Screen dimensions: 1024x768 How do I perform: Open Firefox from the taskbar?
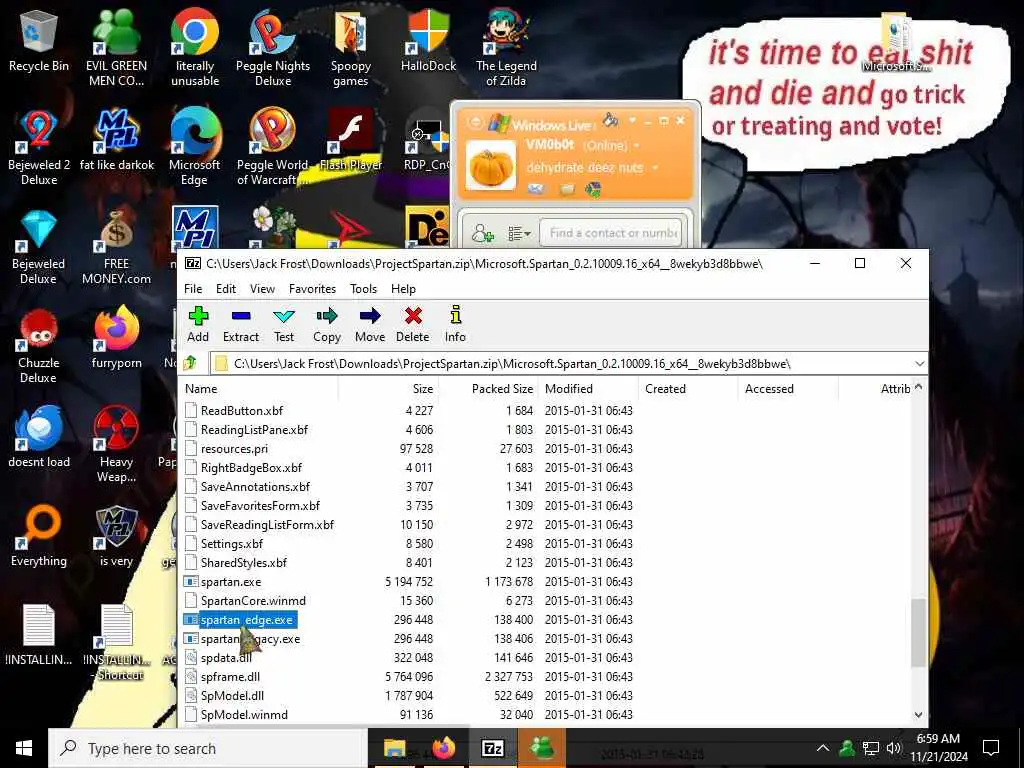443,748
